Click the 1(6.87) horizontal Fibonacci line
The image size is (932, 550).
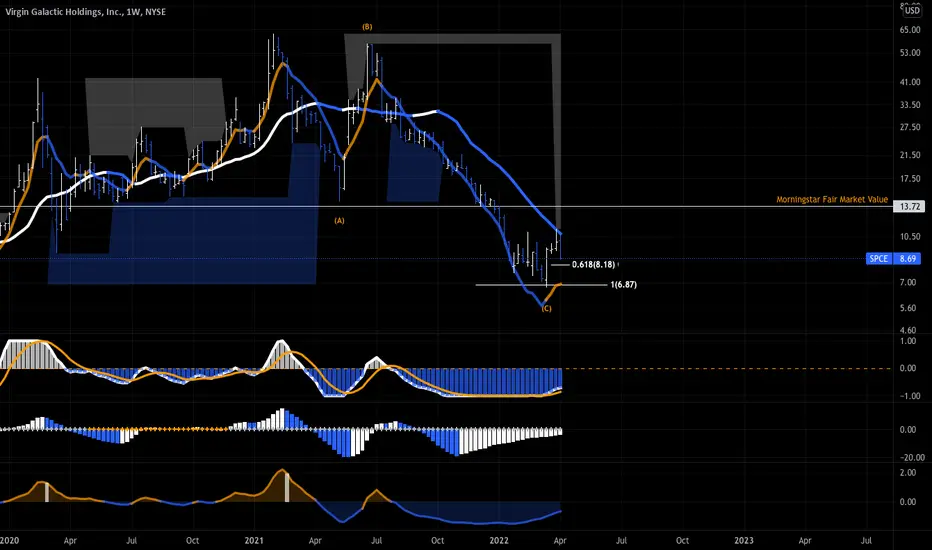click(541, 285)
